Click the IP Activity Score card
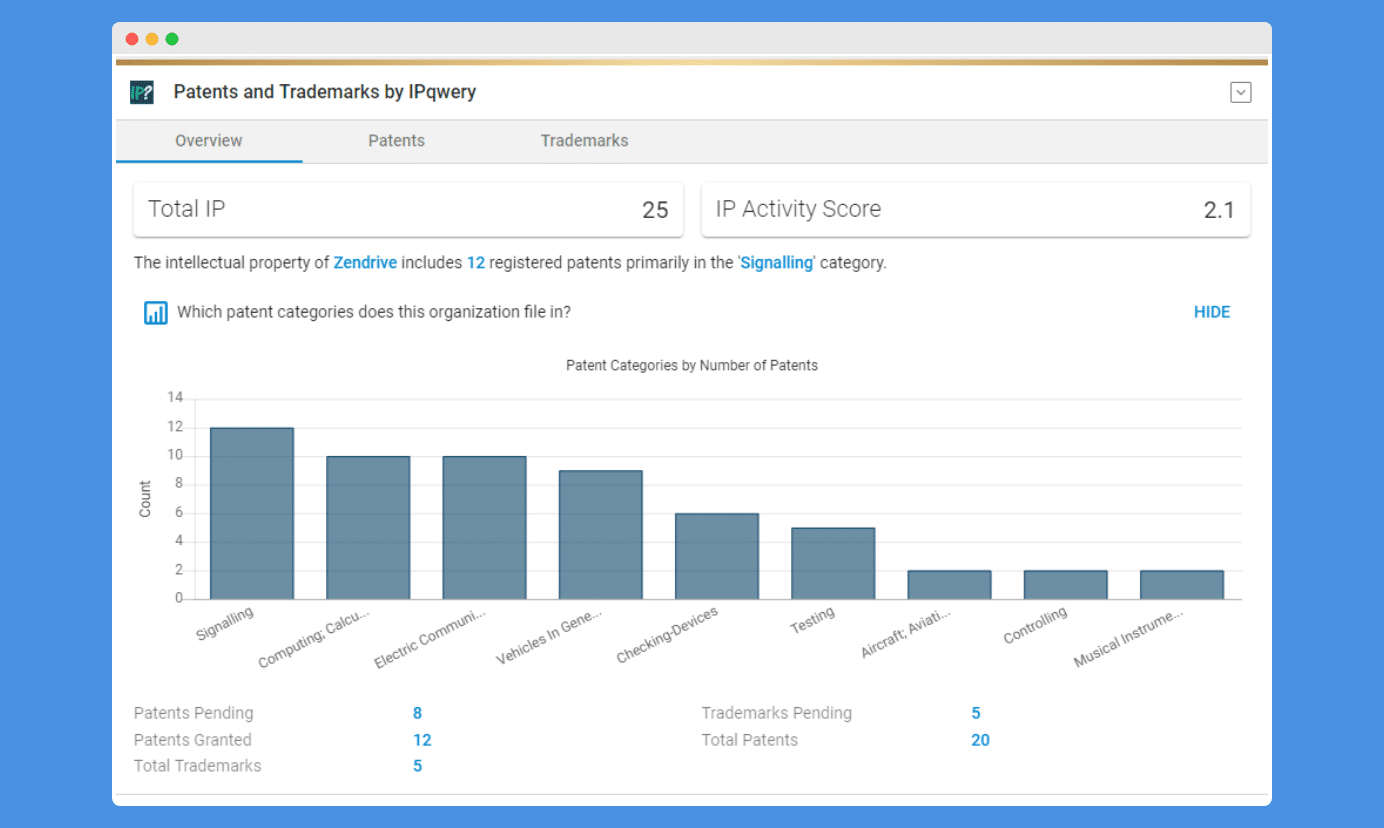 [976, 210]
